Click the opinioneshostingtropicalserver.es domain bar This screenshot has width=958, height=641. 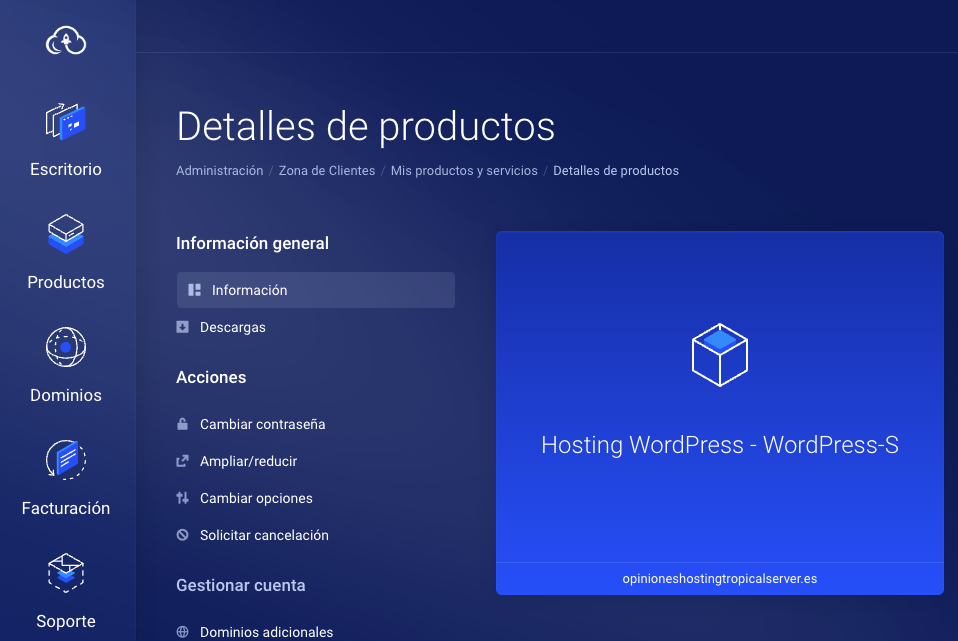click(x=719, y=578)
